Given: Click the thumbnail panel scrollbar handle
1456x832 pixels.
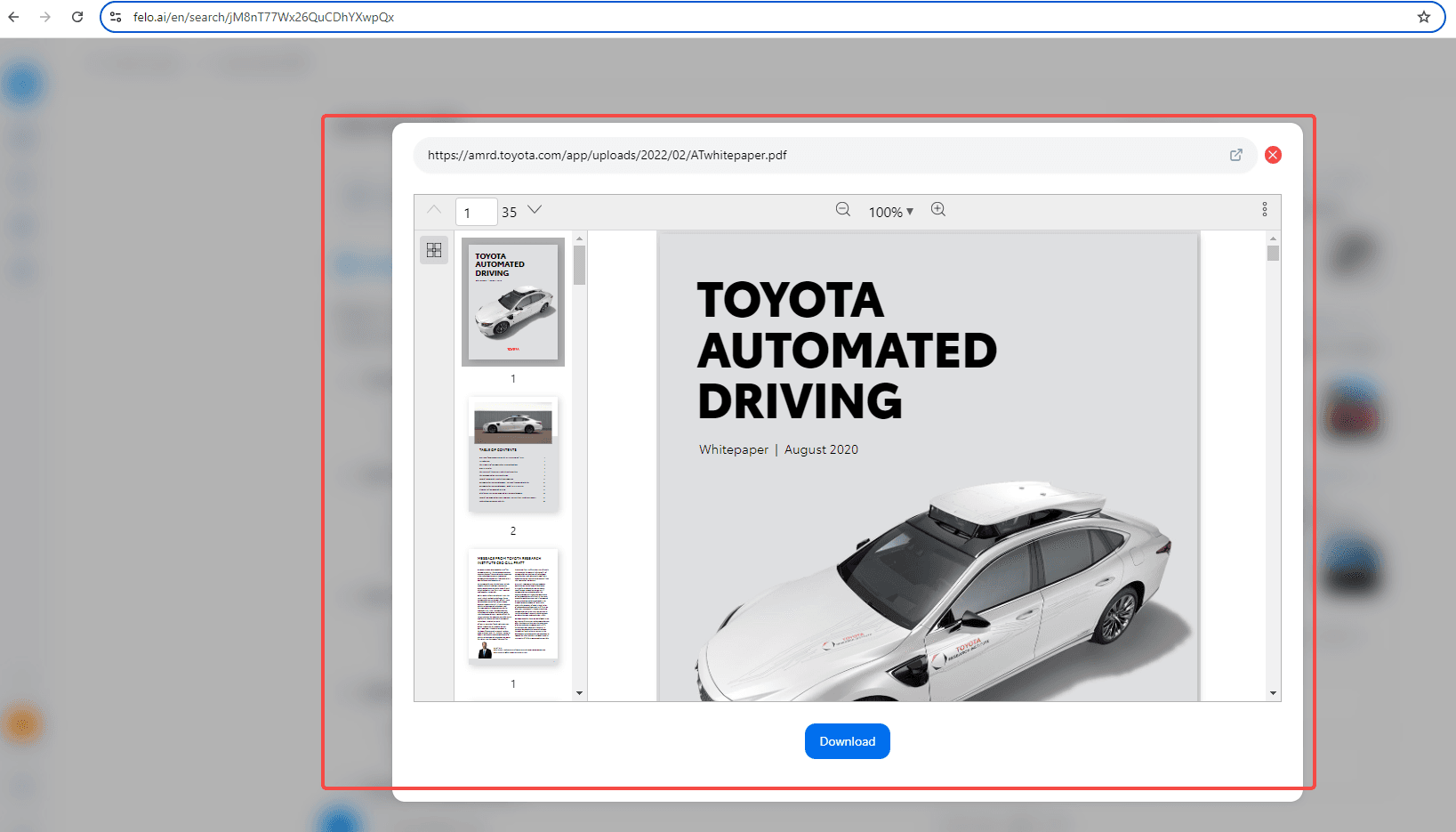Looking at the screenshot, I should (x=580, y=265).
